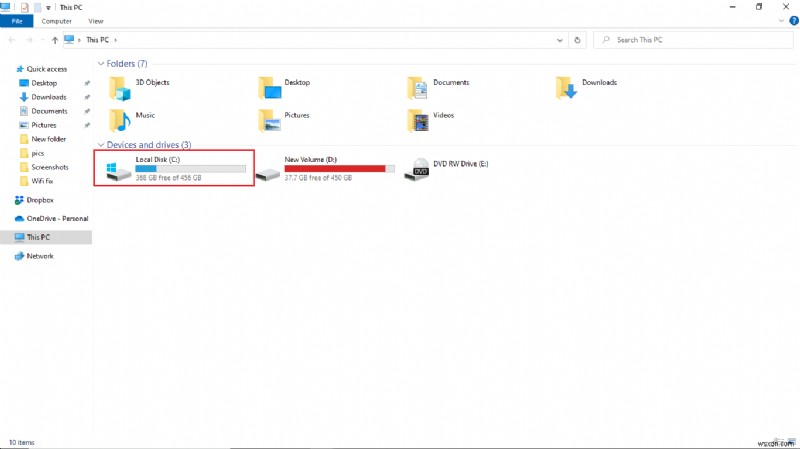Click the '368 GB free of 456 GB' text
800x449 pixels.
pyautogui.click(x=168, y=178)
